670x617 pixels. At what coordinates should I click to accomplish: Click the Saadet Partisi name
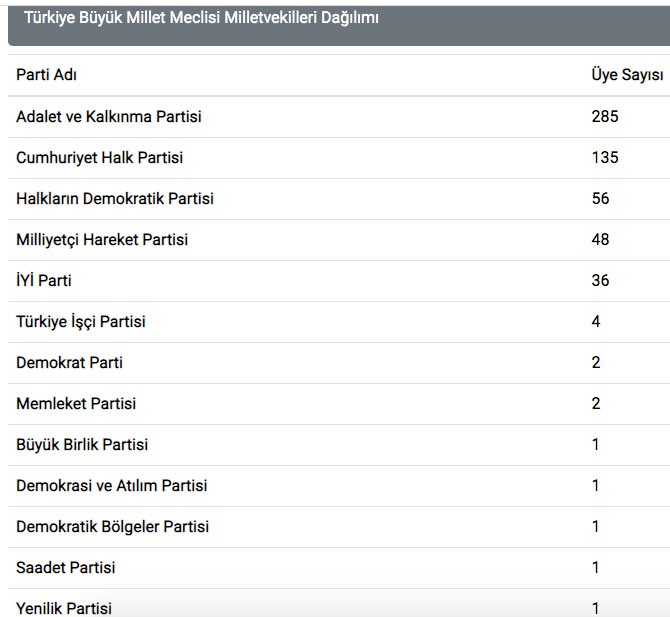pos(66,568)
